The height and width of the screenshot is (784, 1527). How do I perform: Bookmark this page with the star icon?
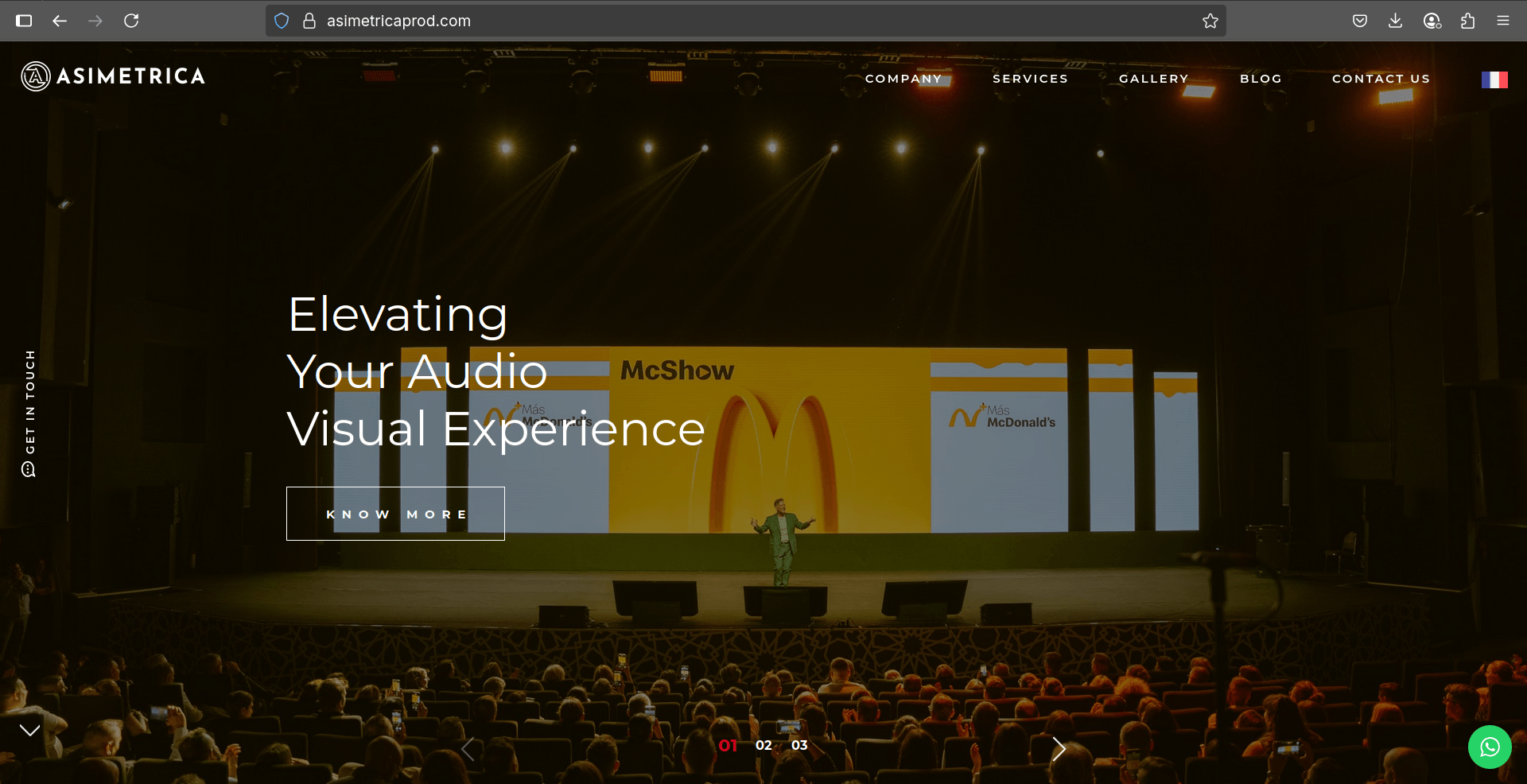click(1210, 21)
